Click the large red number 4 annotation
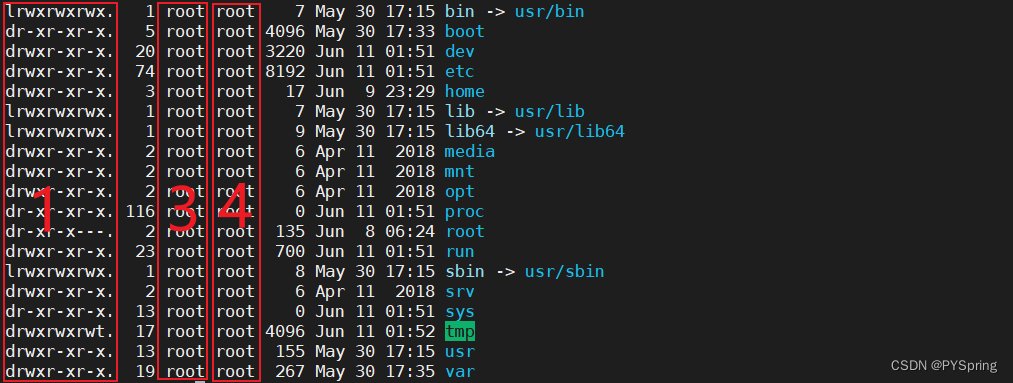 pos(235,208)
